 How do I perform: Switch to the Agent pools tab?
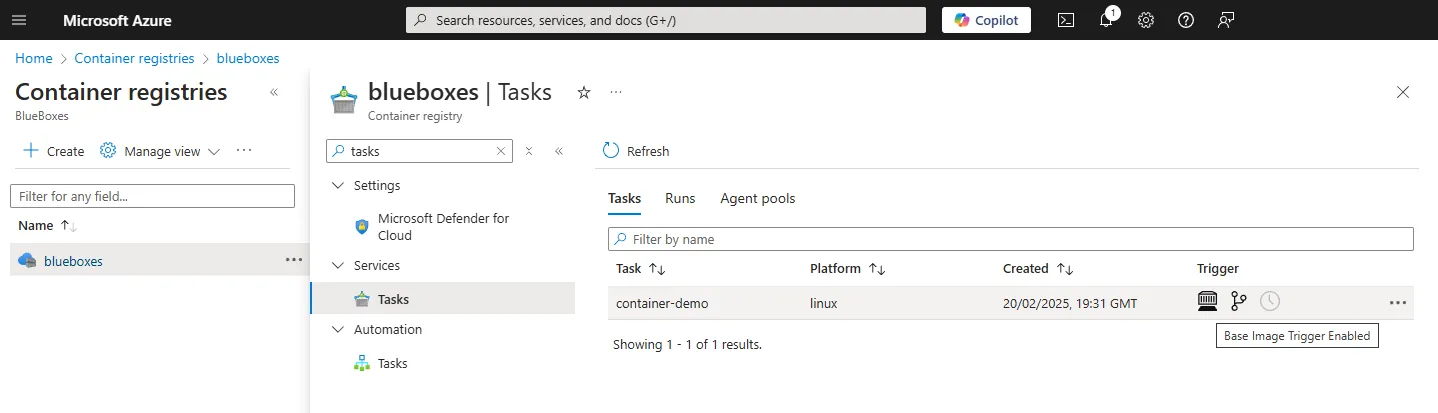click(x=758, y=198)
